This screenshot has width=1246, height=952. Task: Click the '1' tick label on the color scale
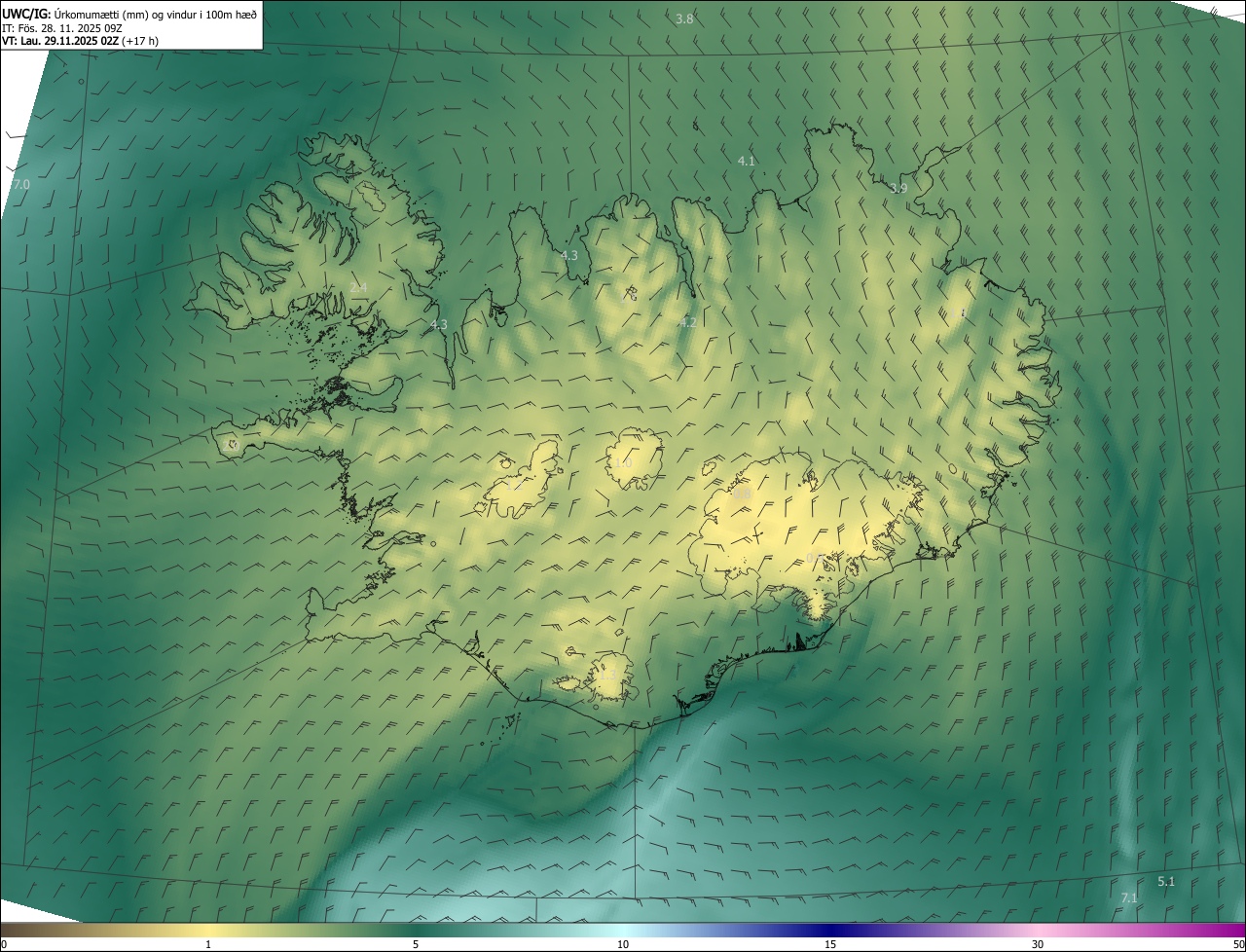(x=208, y=944)
